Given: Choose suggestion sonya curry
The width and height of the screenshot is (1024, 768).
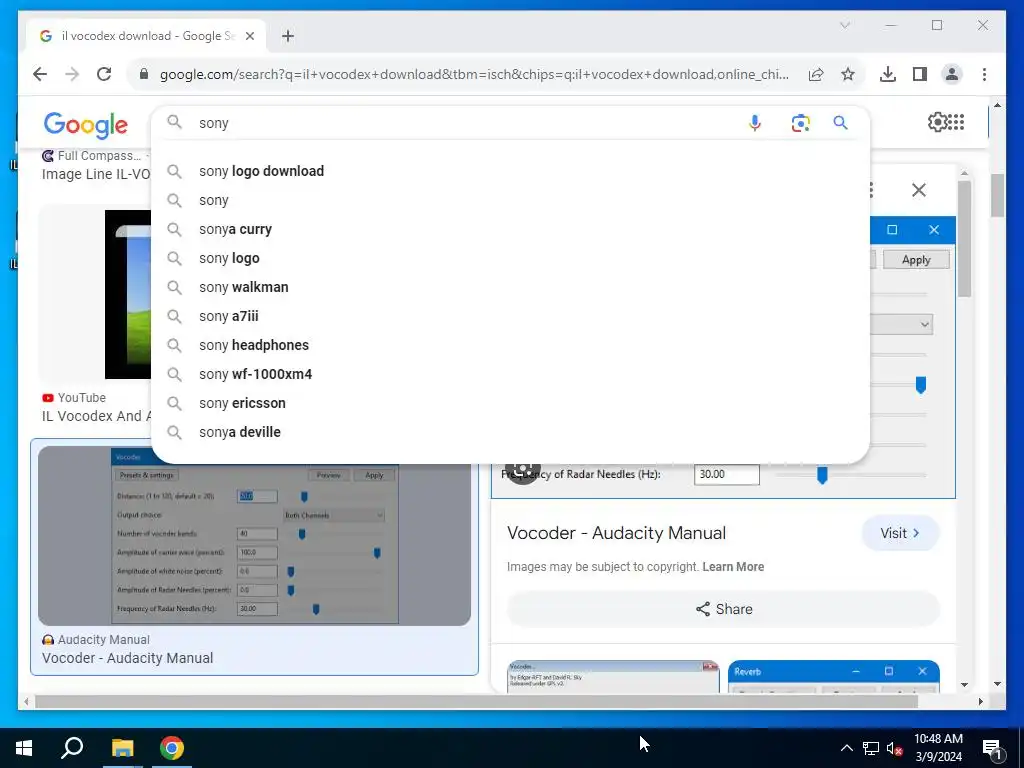Looking at the screenshot, I should 510,229.
